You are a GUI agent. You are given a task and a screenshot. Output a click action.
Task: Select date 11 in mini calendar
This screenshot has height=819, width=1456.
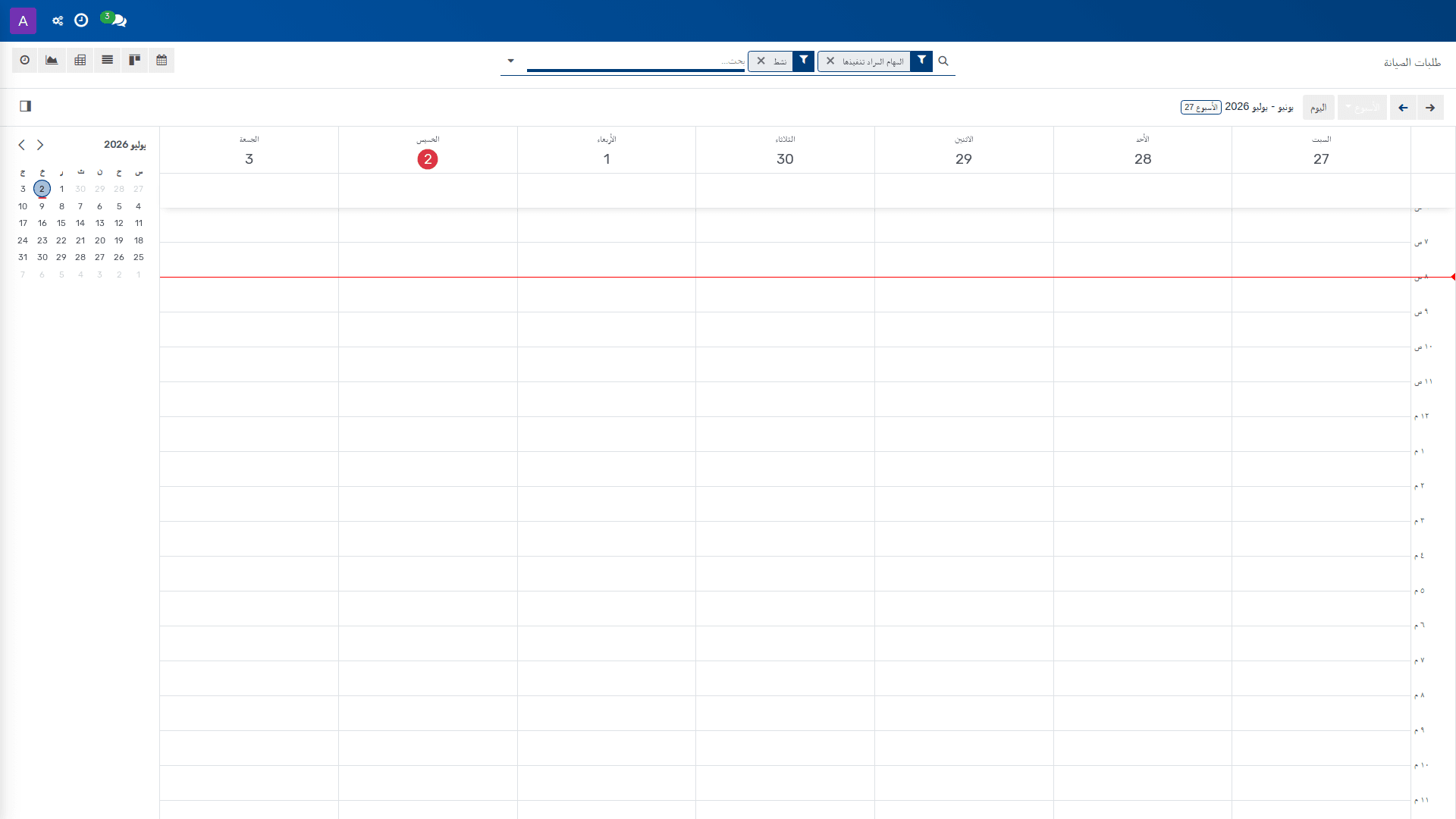pyautogui.click(x=139, y=223)
